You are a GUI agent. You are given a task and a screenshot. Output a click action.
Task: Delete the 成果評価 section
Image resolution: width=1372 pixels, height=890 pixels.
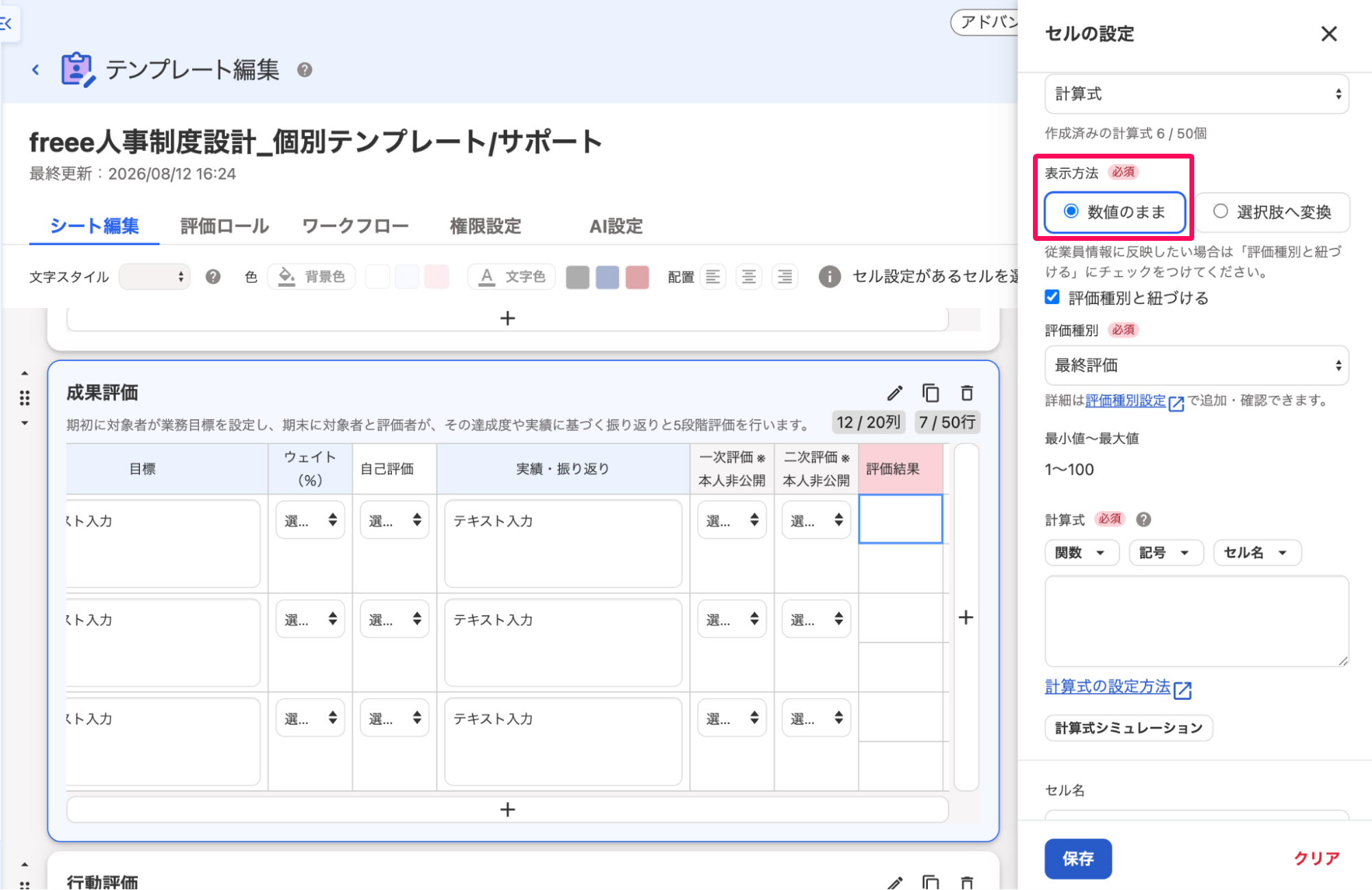967,393
